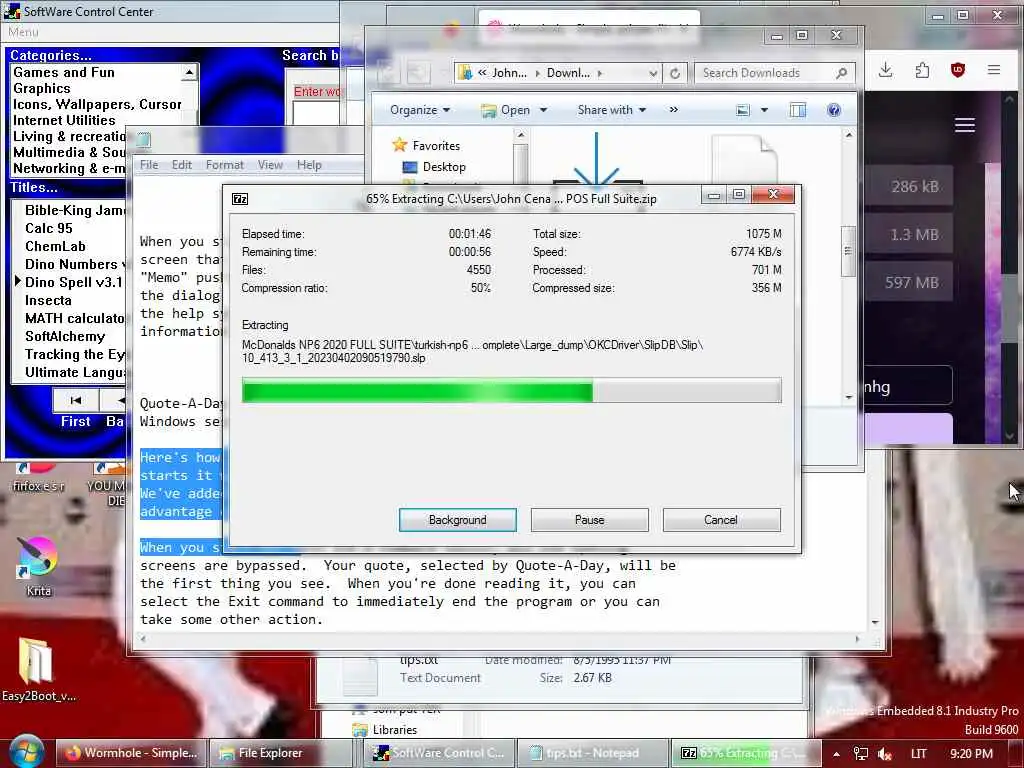
Task: Open Organize dropdown in Explorer
Action: click(420, 110)
